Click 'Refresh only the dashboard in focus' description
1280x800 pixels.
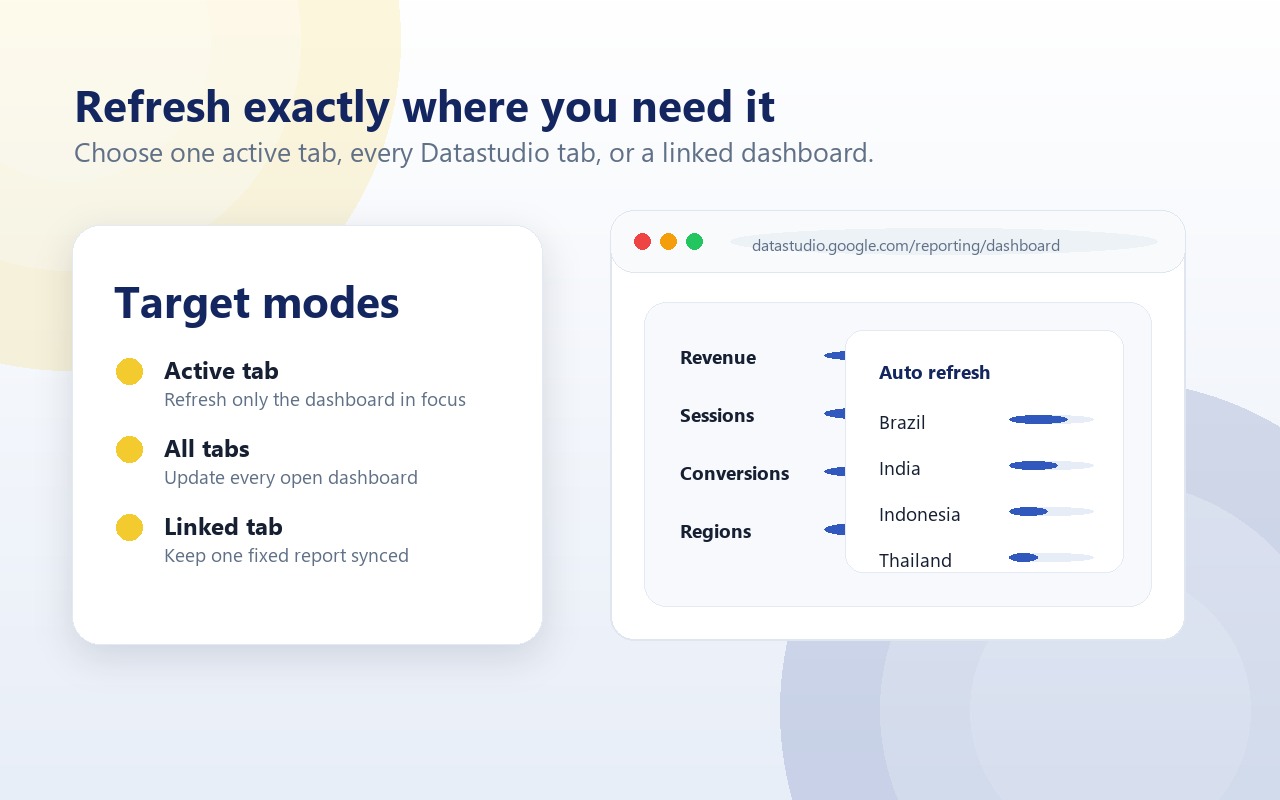coord(315,400)
